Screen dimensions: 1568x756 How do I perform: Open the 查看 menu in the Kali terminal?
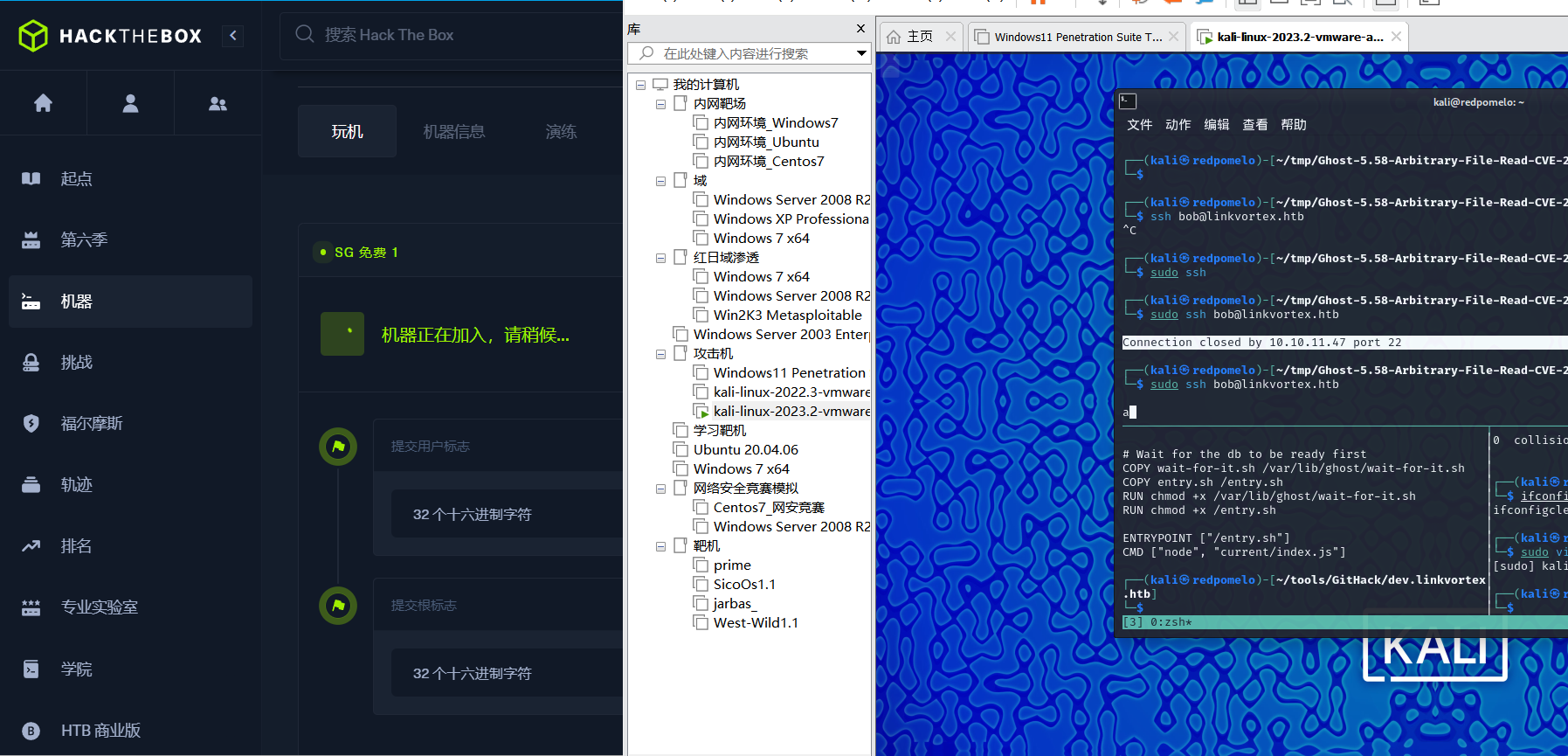click(x=1254, y=125)
